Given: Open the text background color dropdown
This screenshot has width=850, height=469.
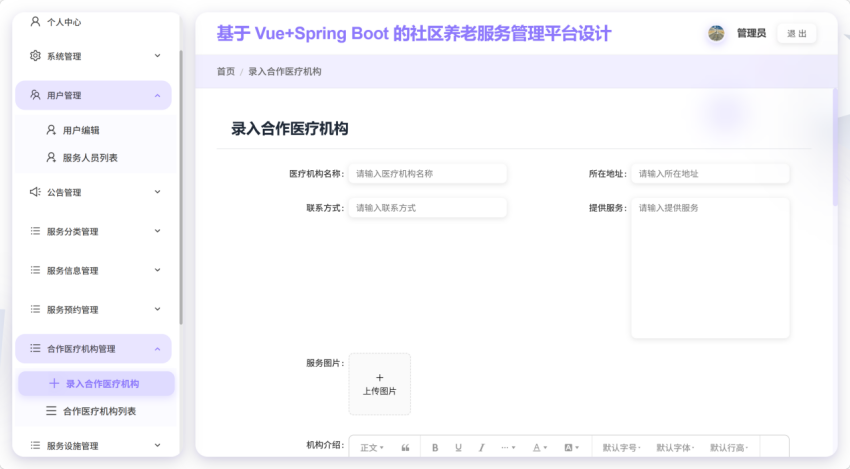Looking at the screenshot, I should (x=571, y=448).
